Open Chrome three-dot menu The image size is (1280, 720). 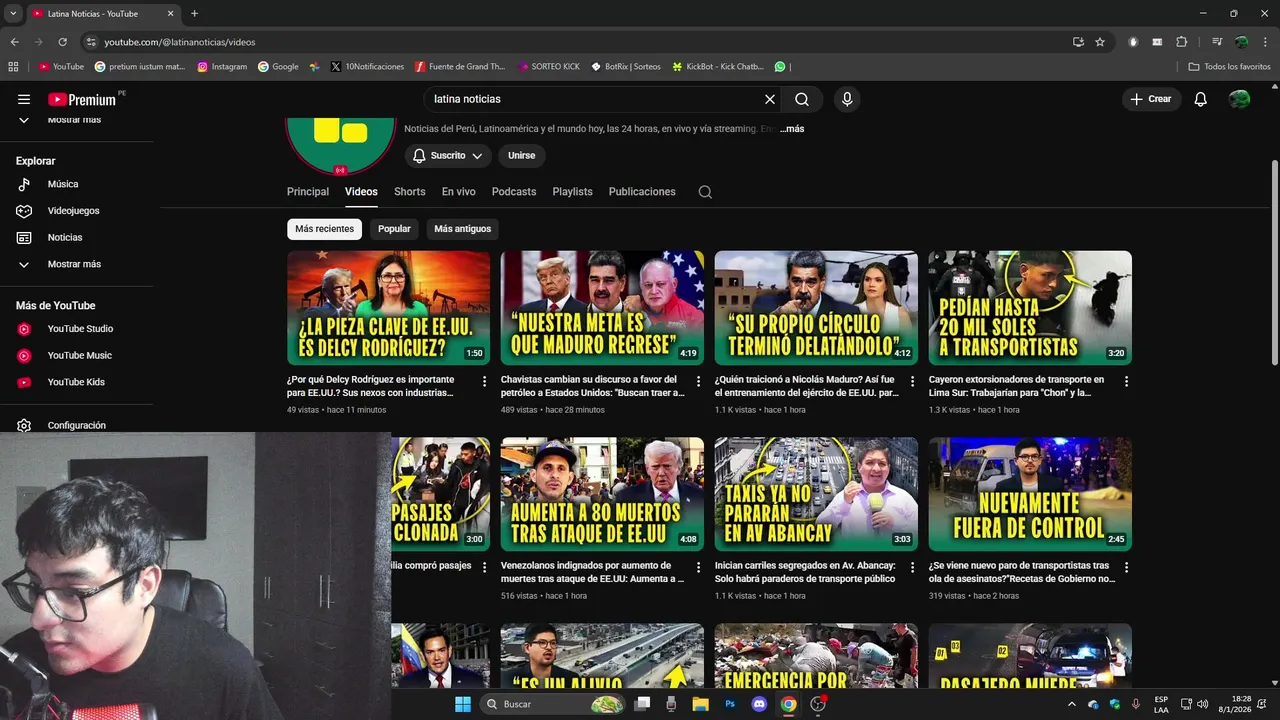click(1265, 42)
